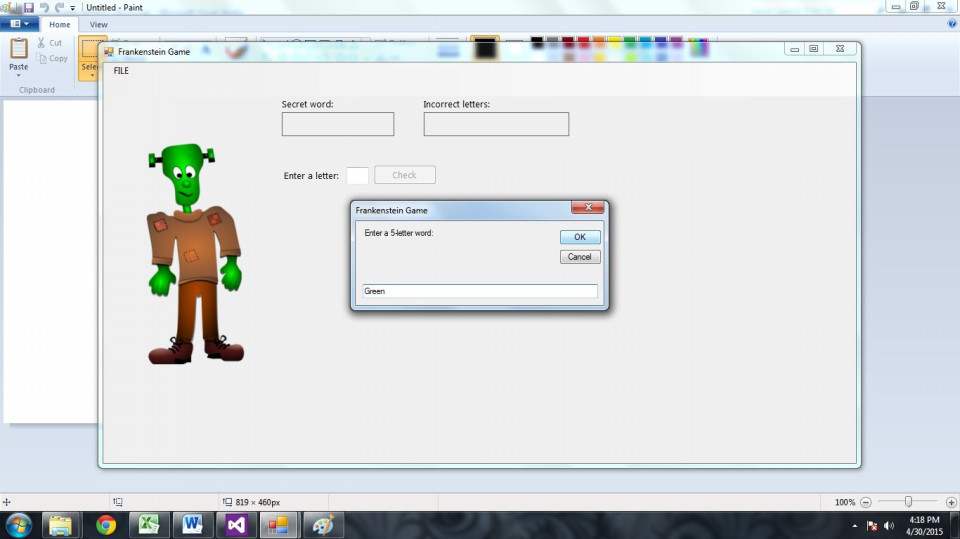The width and height of the screenshot is (960, 539).
Task: Maximize the Frankenstein Game window
Action: click(x=814, y=48)
